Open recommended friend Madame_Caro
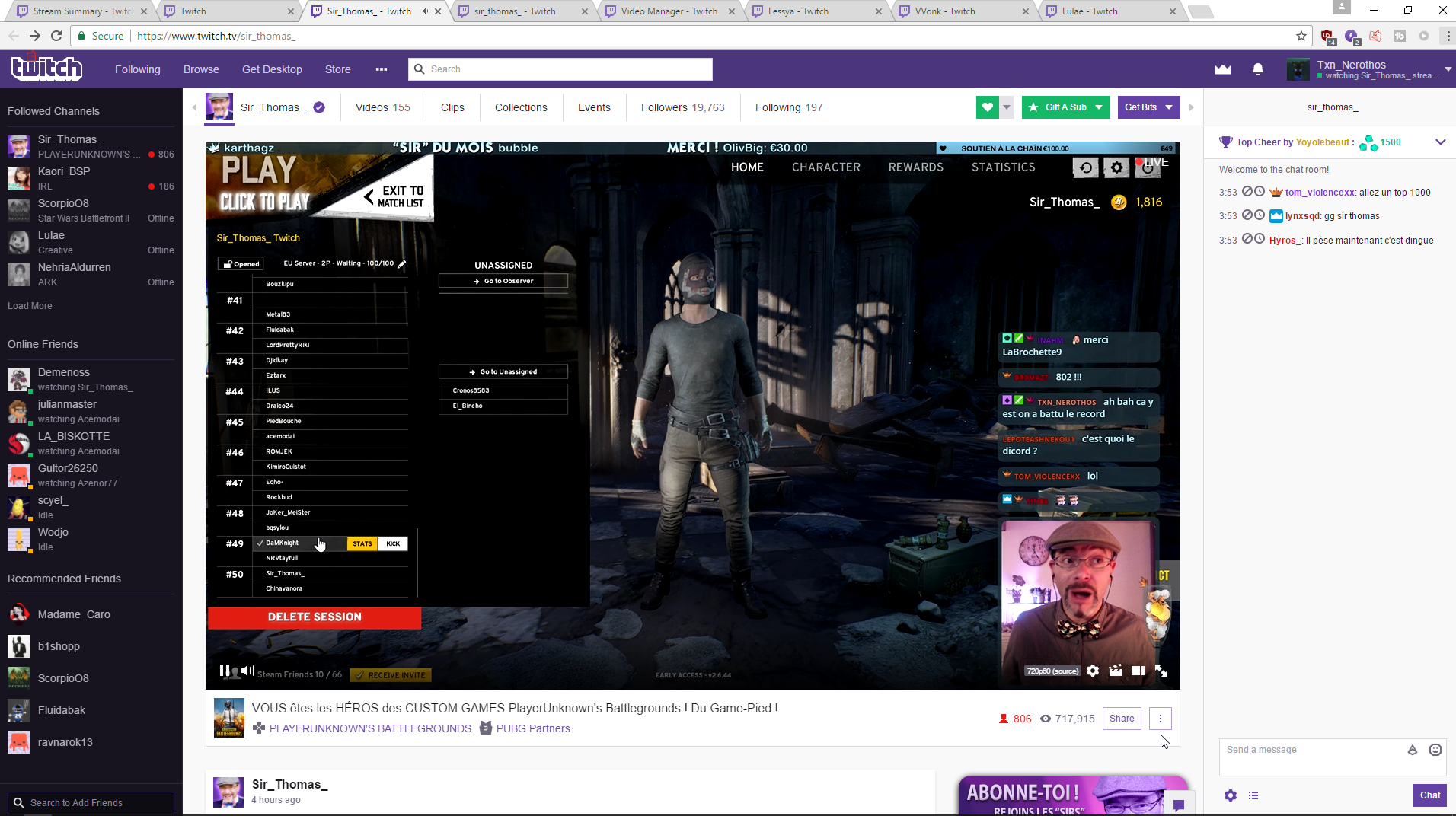 [91, 614]
